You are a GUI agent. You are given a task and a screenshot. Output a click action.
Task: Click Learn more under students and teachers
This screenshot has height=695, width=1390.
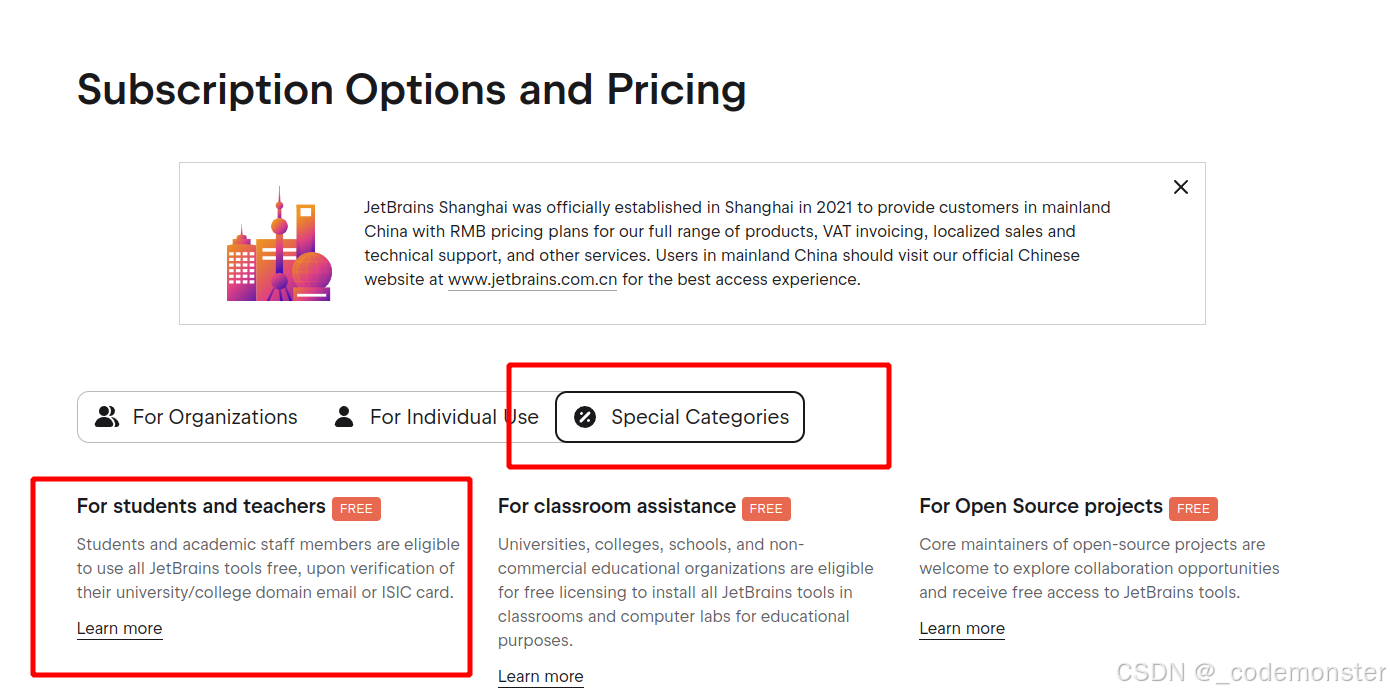pyautogui.click(x=119, y=629)
